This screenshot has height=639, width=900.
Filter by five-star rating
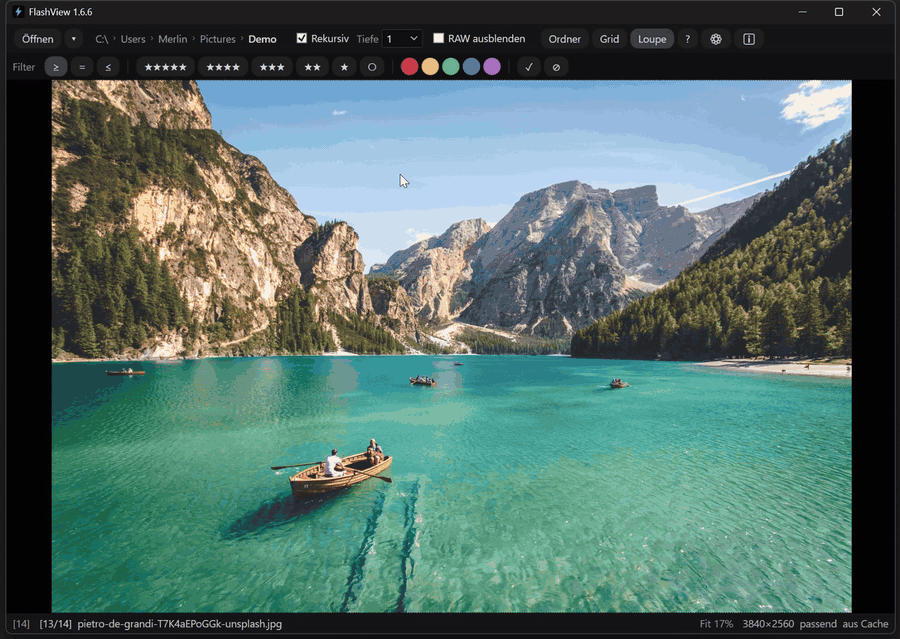coord(166,67)
